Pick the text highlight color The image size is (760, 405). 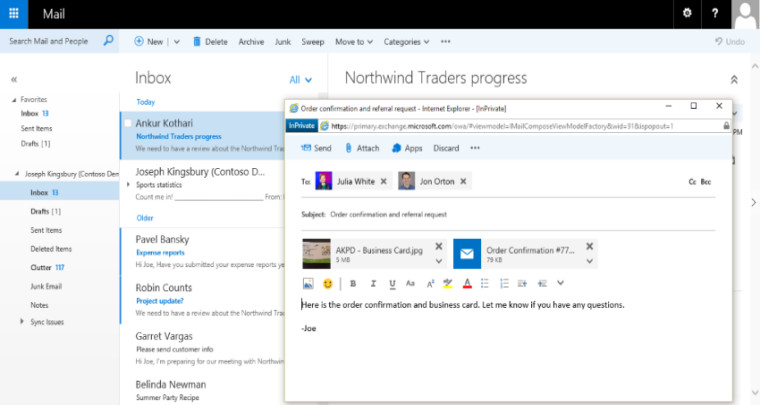[x=448, y=283]
